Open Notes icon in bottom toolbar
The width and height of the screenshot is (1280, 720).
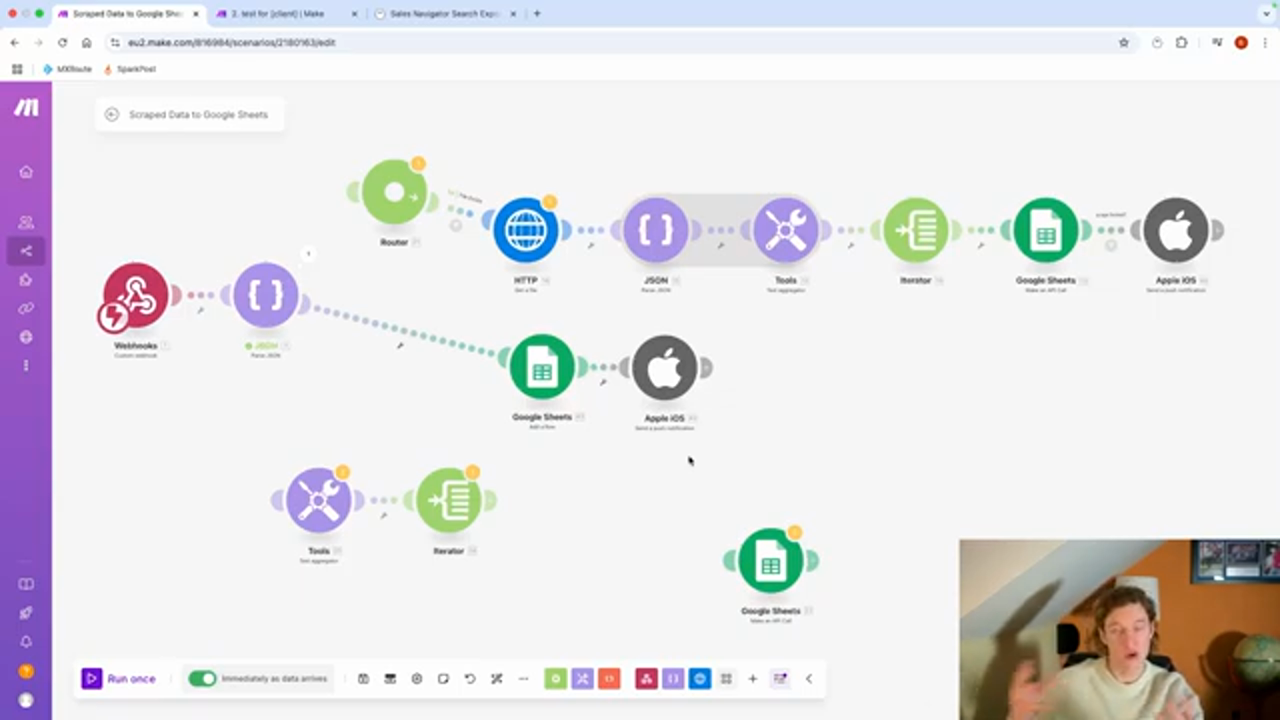(x=443, y=679)
